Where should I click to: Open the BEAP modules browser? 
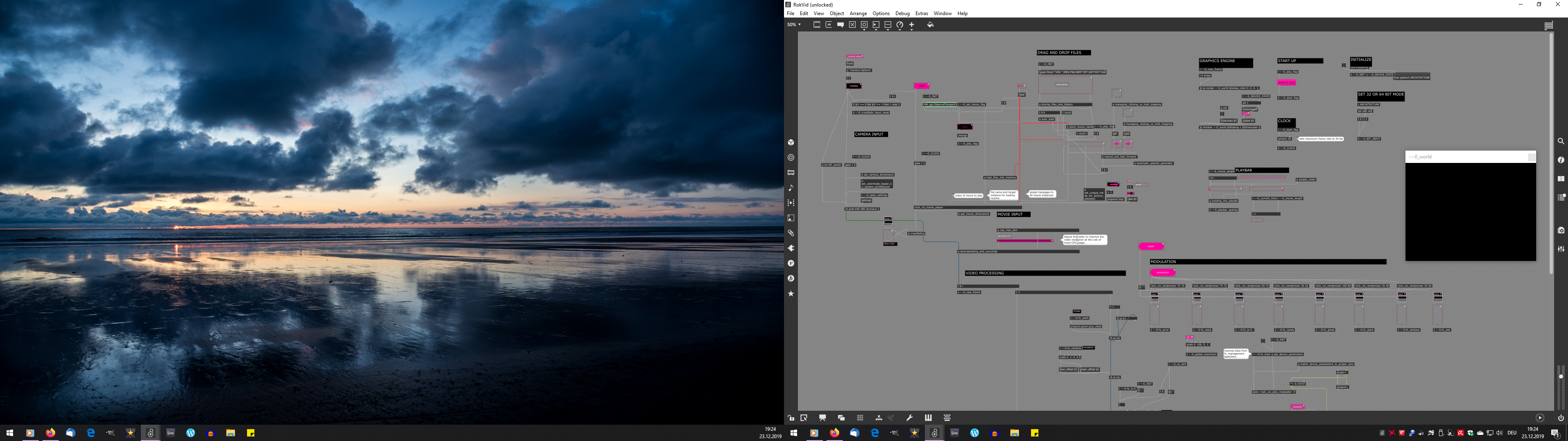(791, 278)
